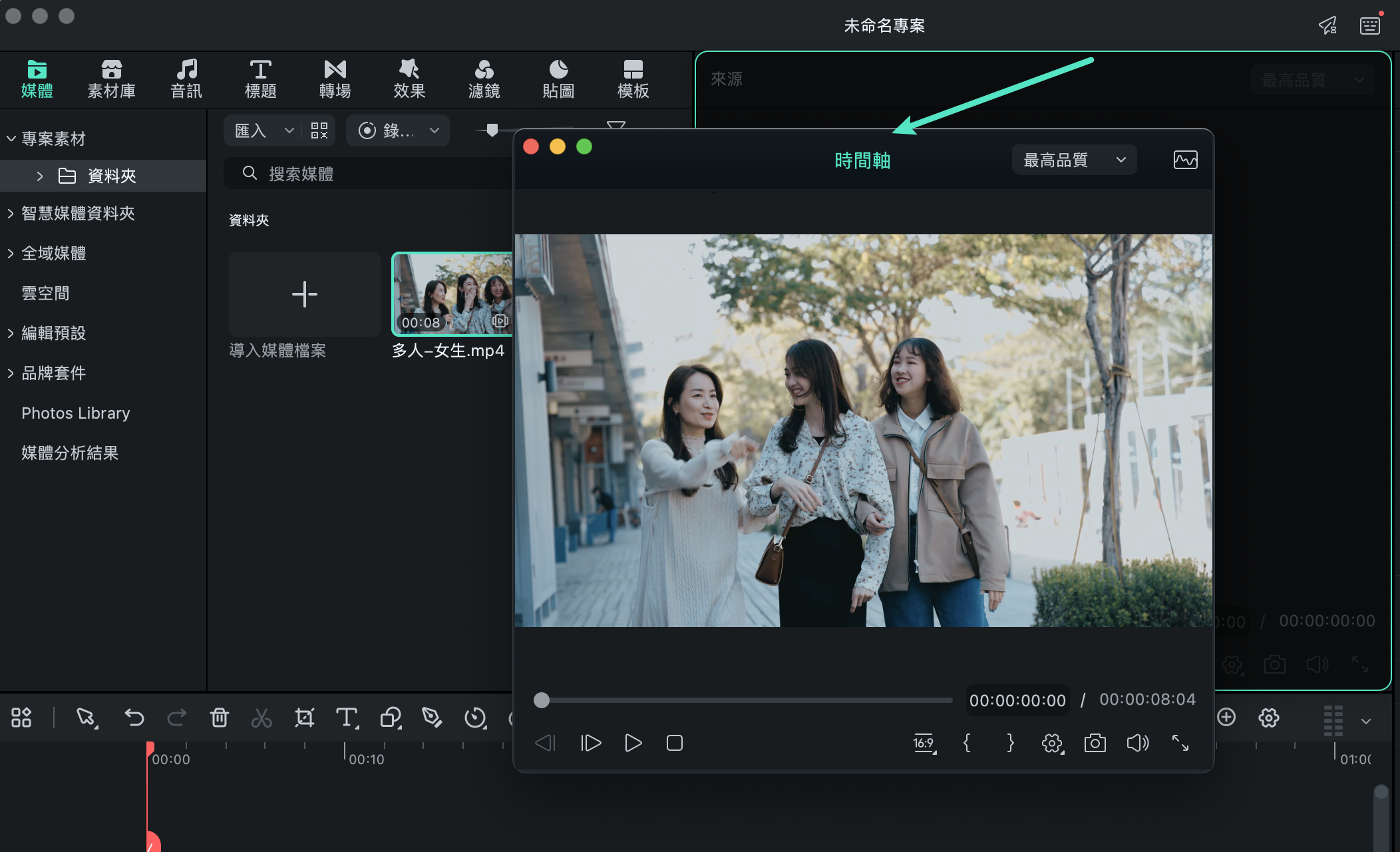Step back to previous frame
Viewport: 1400px width, 852px height.
click(x=545, y=743)
